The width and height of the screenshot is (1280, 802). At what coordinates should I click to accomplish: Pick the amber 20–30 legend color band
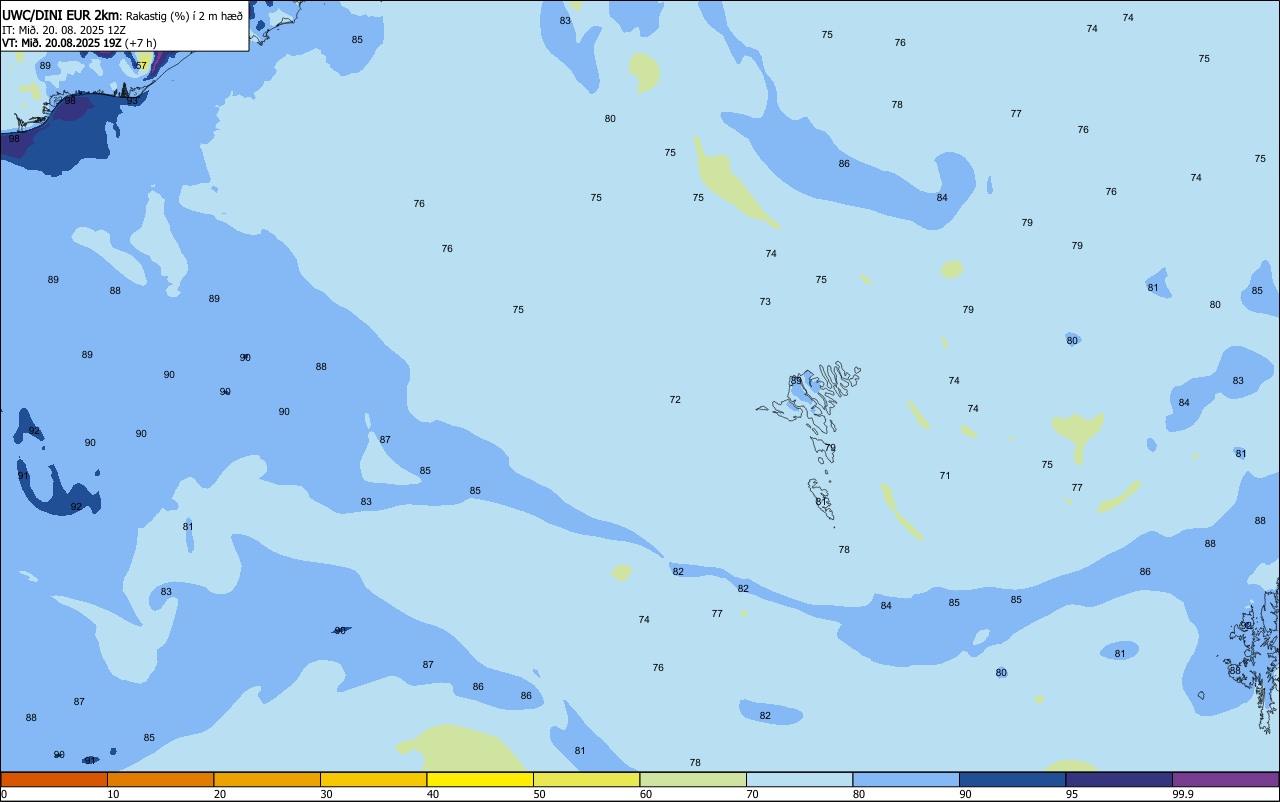[267, 779]
